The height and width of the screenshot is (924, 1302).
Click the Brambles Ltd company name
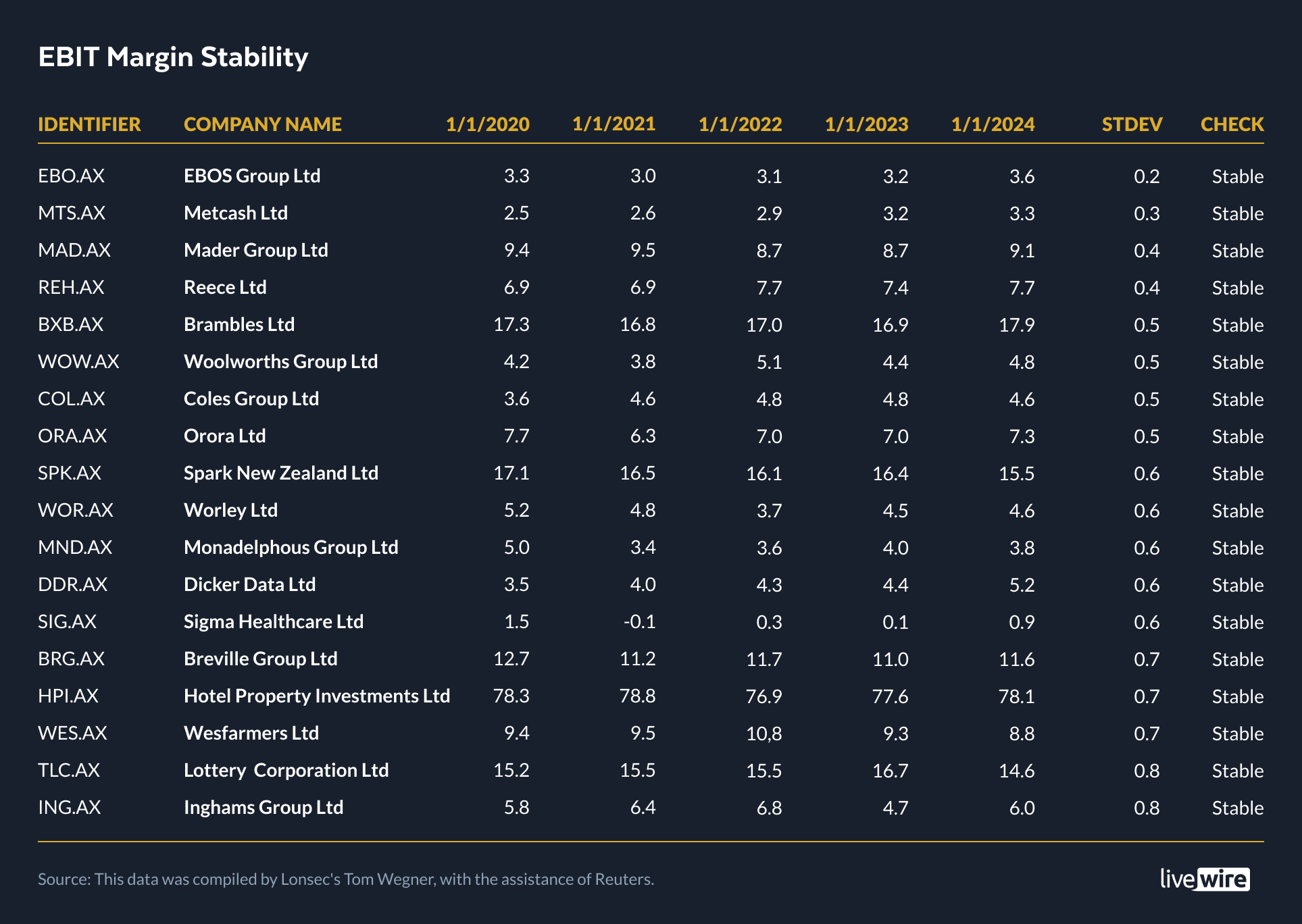[x=239, y=325]
